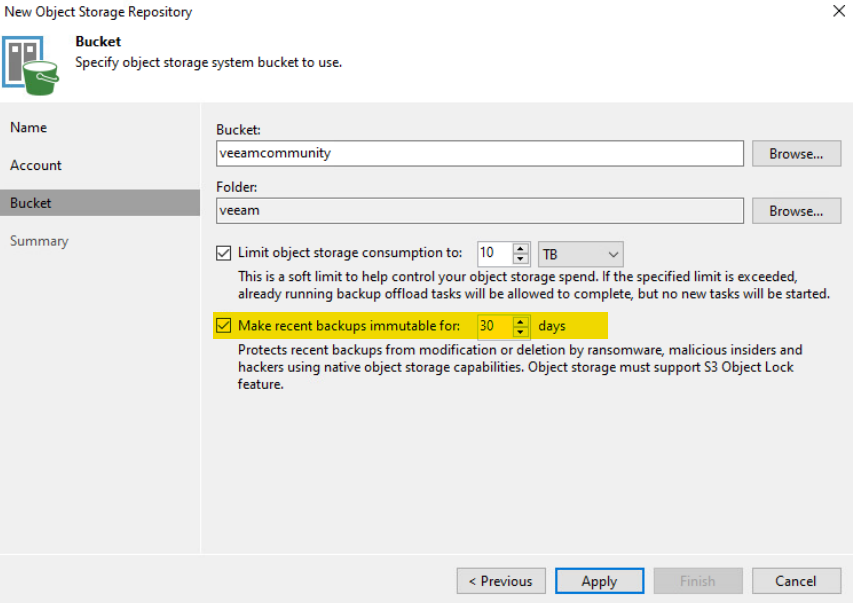The height and width of the screenshot is (603, 853).
Task: Decrease storage limit with down arrow
Action: 521,259
